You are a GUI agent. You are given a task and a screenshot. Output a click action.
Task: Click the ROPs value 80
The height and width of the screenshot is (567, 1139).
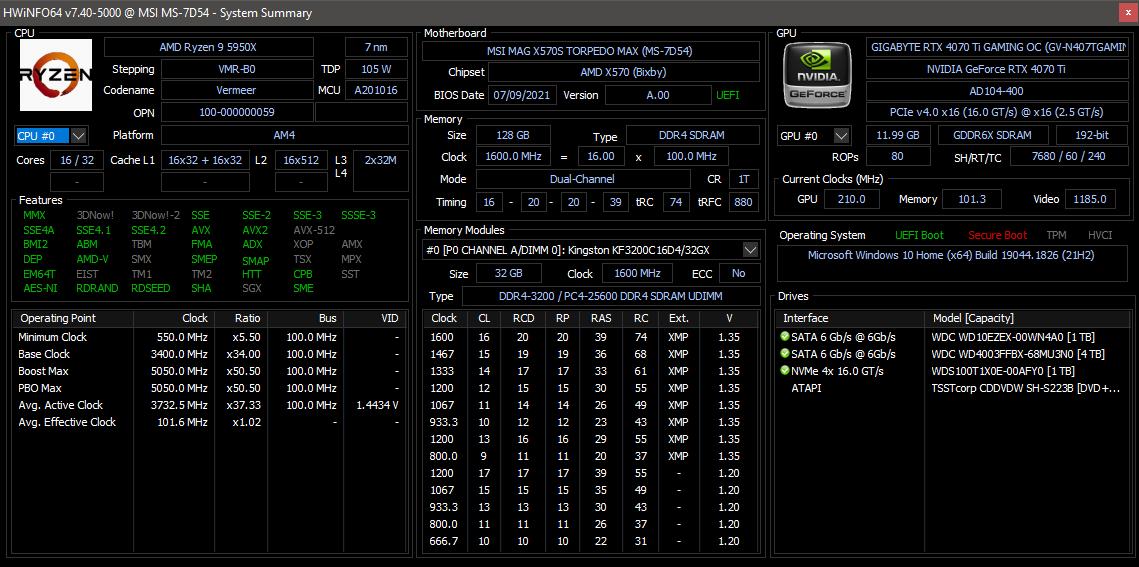click(899, 157)
